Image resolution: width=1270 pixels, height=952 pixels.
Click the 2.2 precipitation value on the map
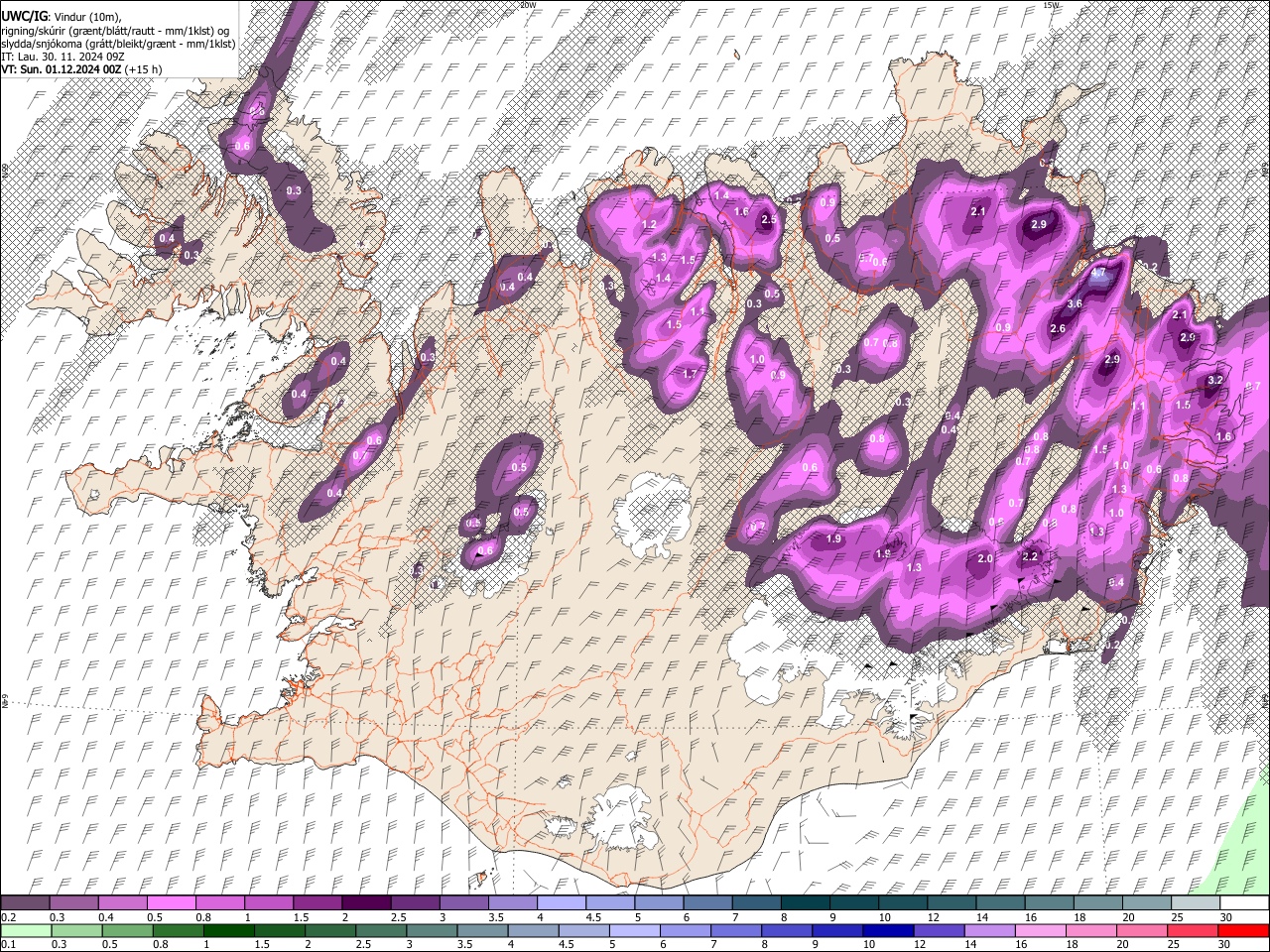point(1030,556)
